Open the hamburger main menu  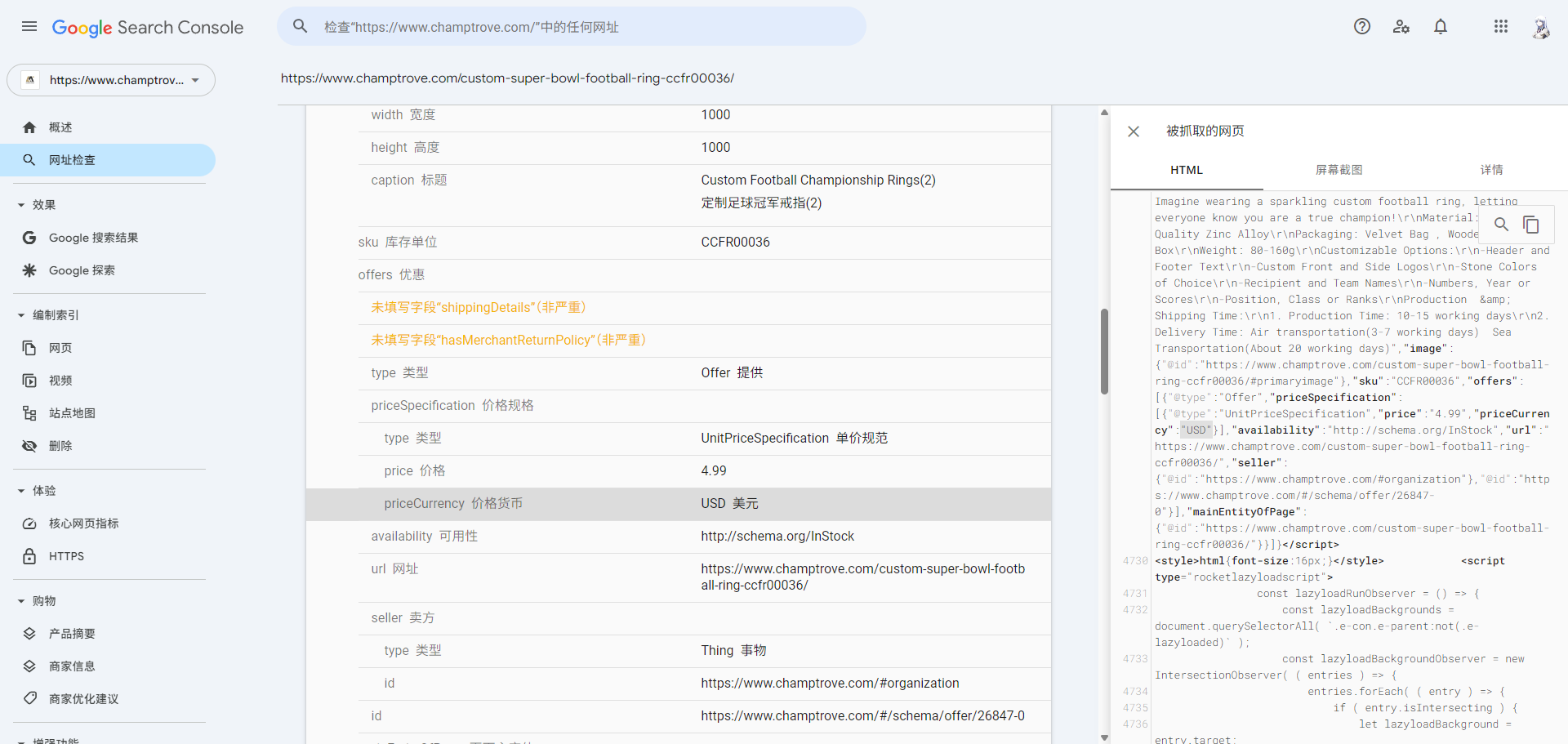pos(29,26)
